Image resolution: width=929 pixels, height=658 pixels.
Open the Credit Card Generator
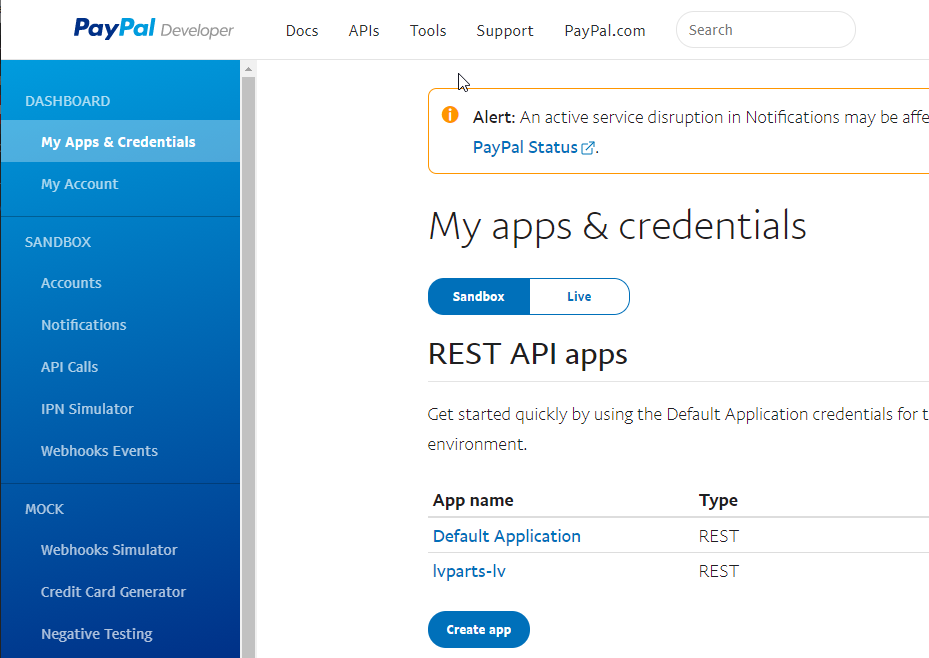tap(113, 592)
